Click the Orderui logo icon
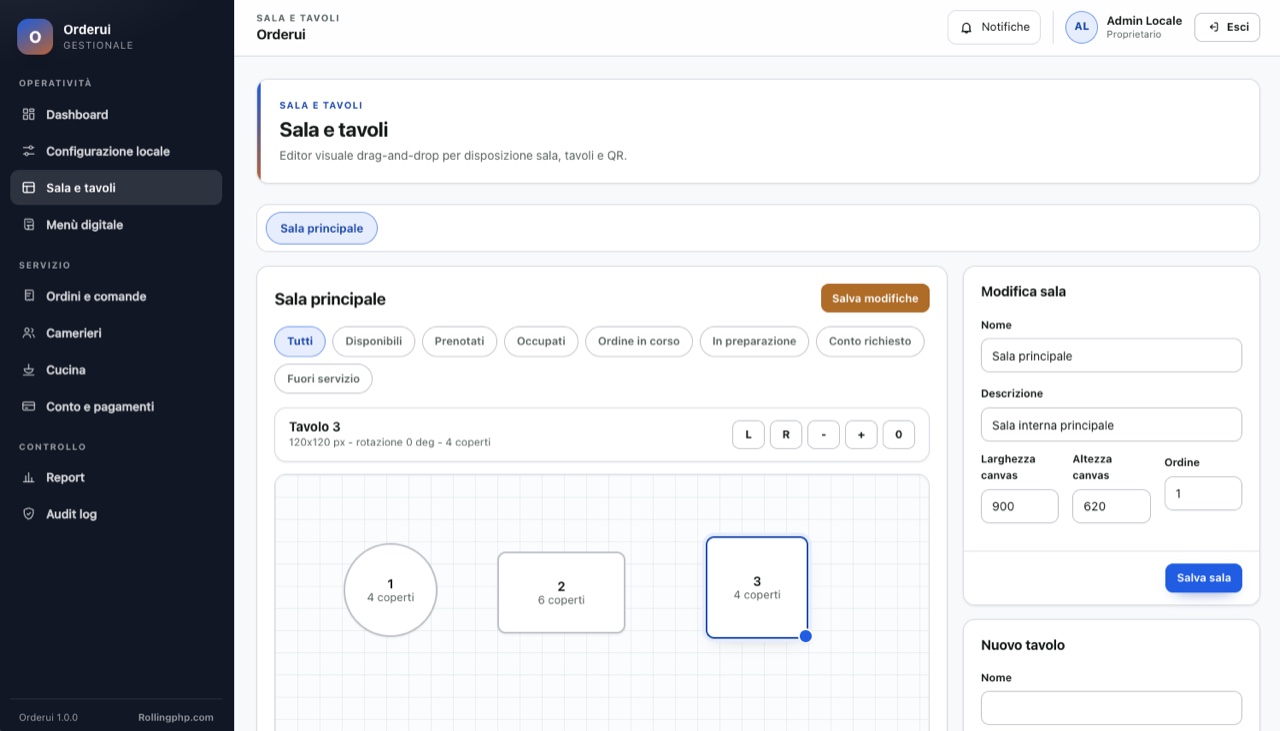1280x731 pixels. pyautogui.click(x=35, y=37)
